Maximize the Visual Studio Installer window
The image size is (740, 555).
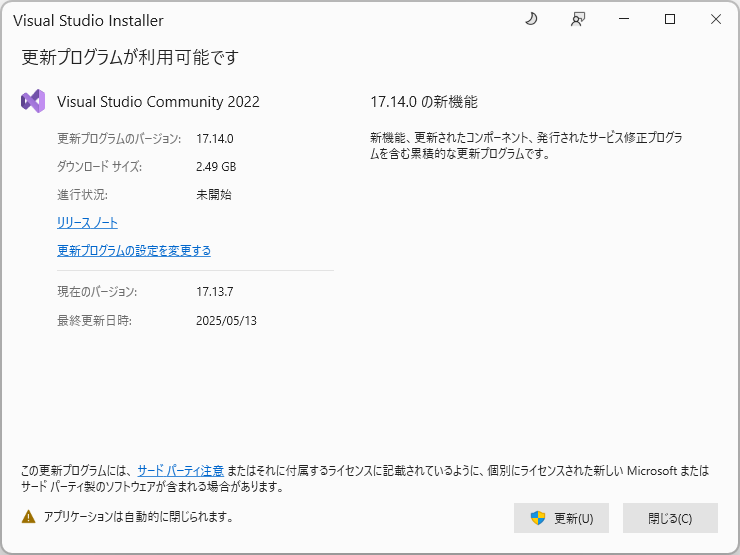670,19
